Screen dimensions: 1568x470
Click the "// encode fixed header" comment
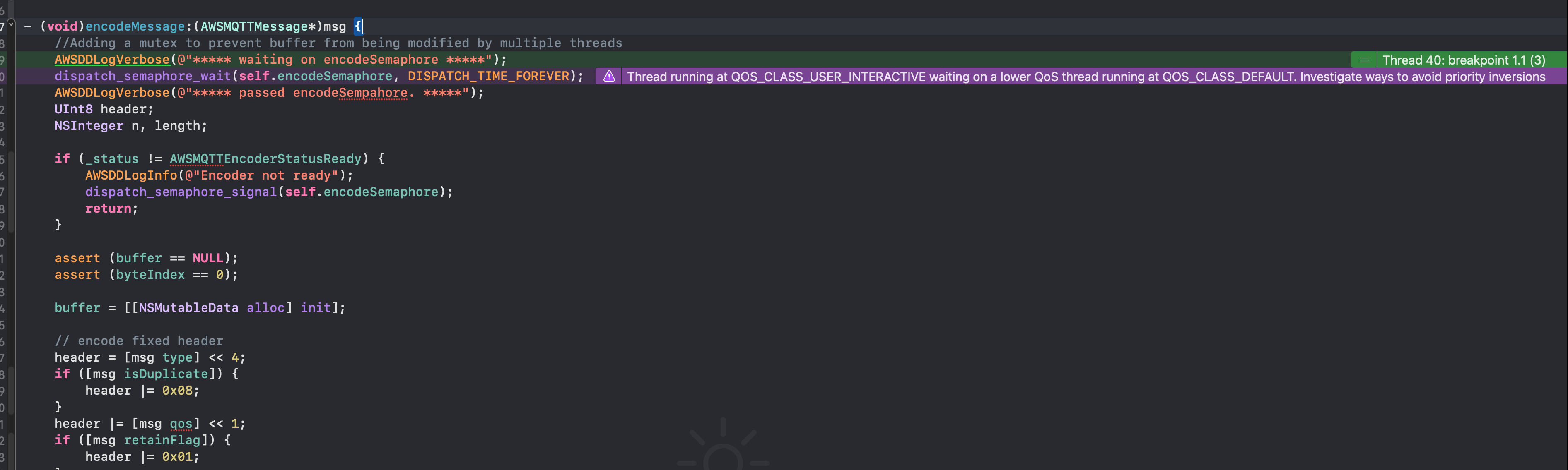[139, 341]
